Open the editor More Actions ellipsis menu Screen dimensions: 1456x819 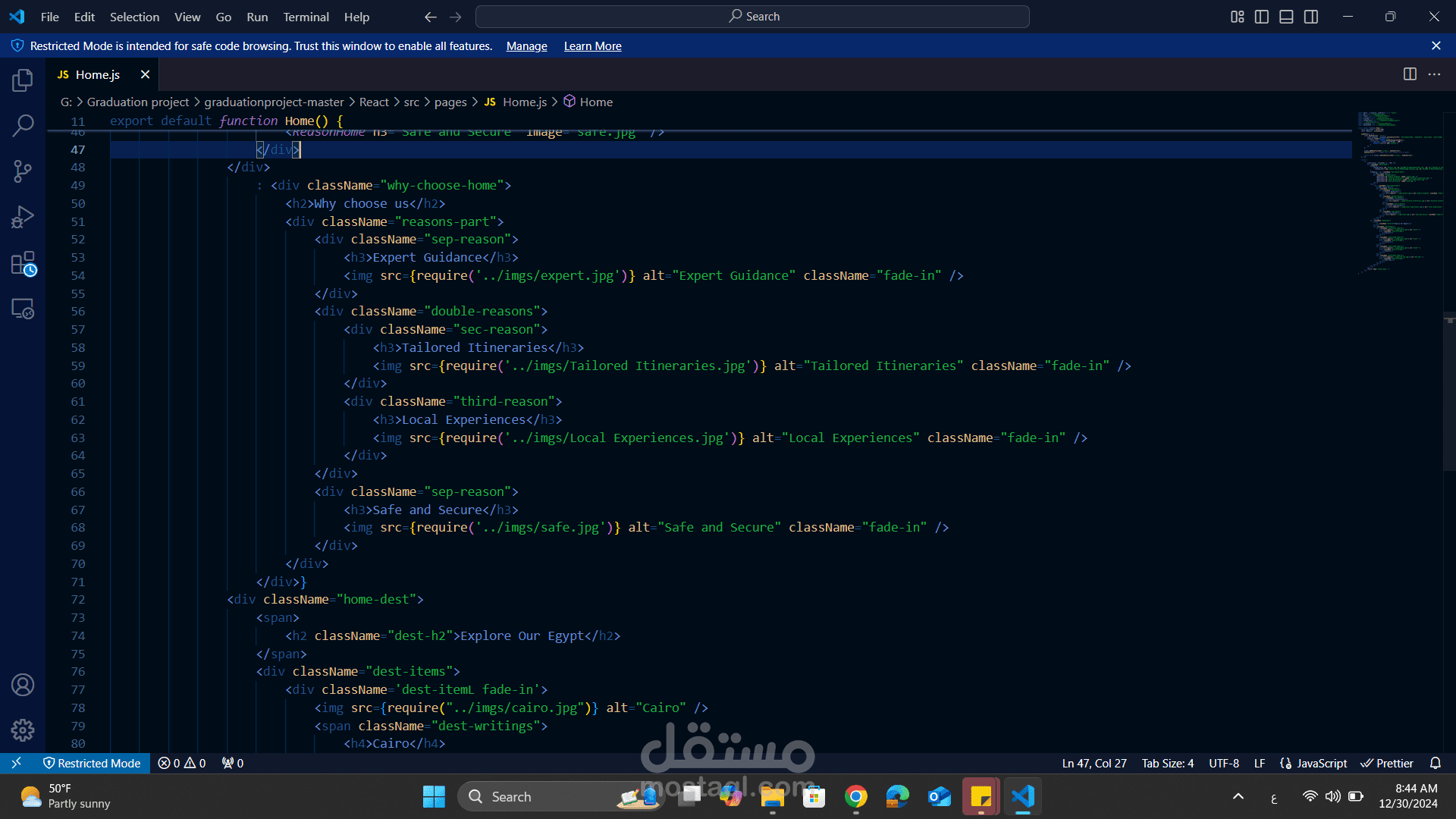[1434, 74]
